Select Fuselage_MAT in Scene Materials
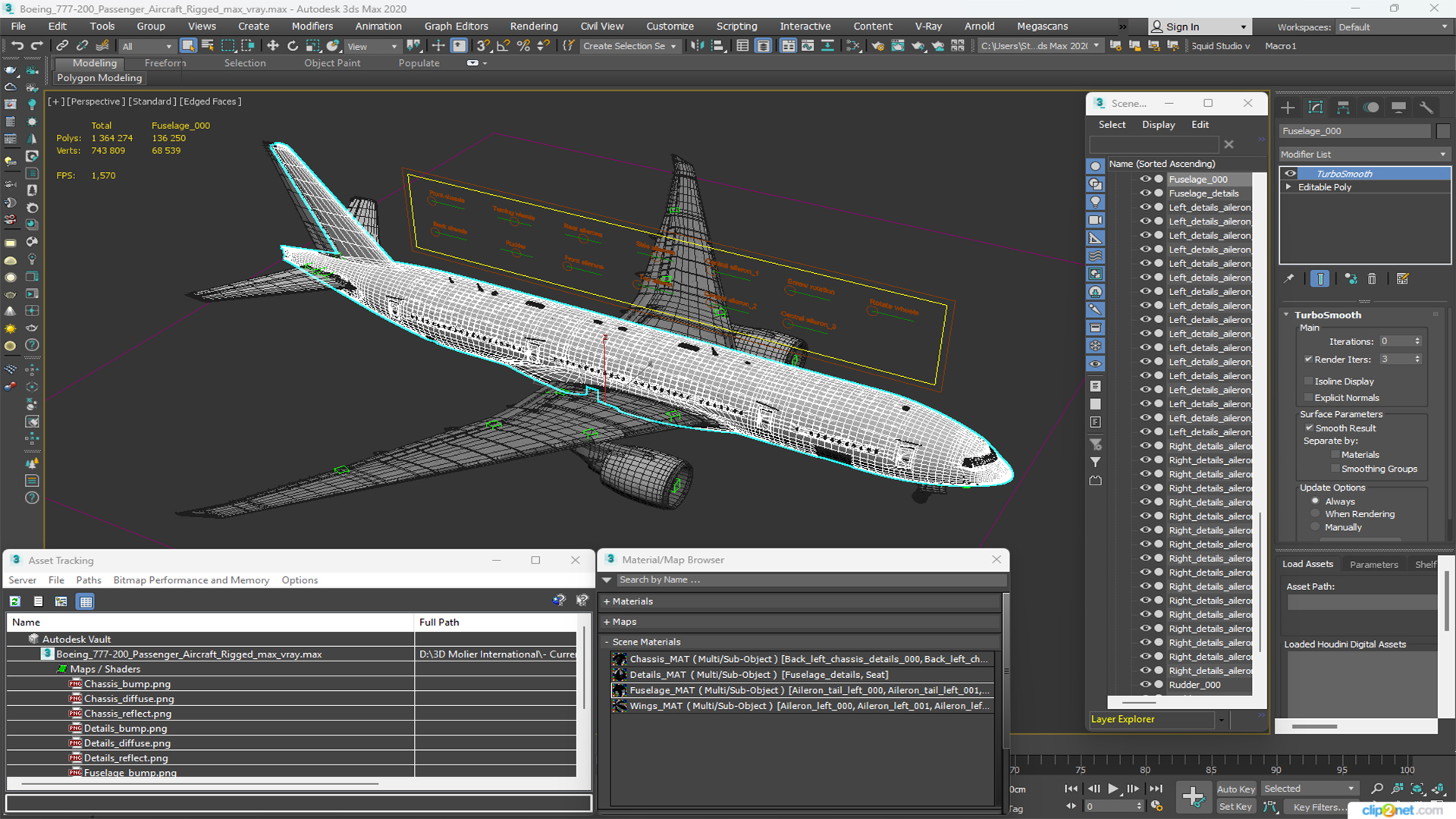The height and width of the screenshot is (819, 1456). pos(806,690)
